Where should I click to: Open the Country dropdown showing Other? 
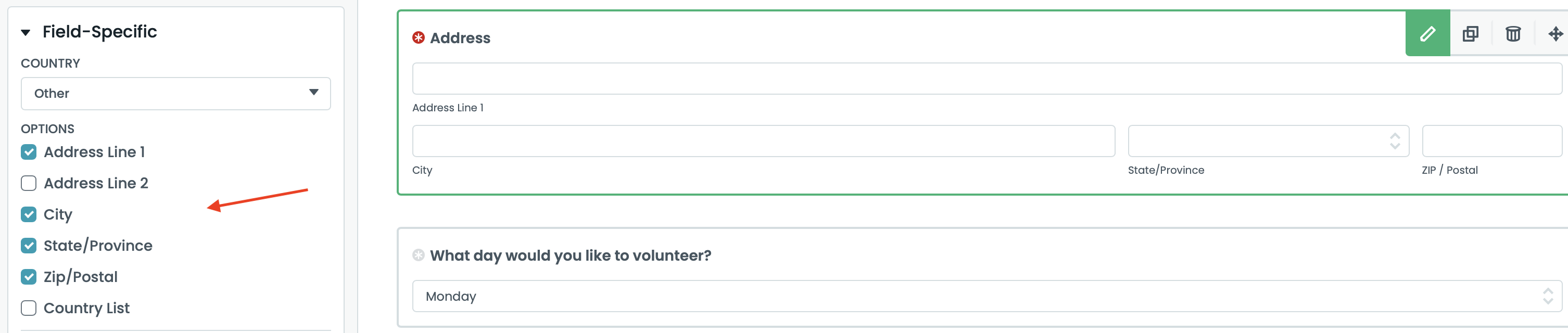175,93
